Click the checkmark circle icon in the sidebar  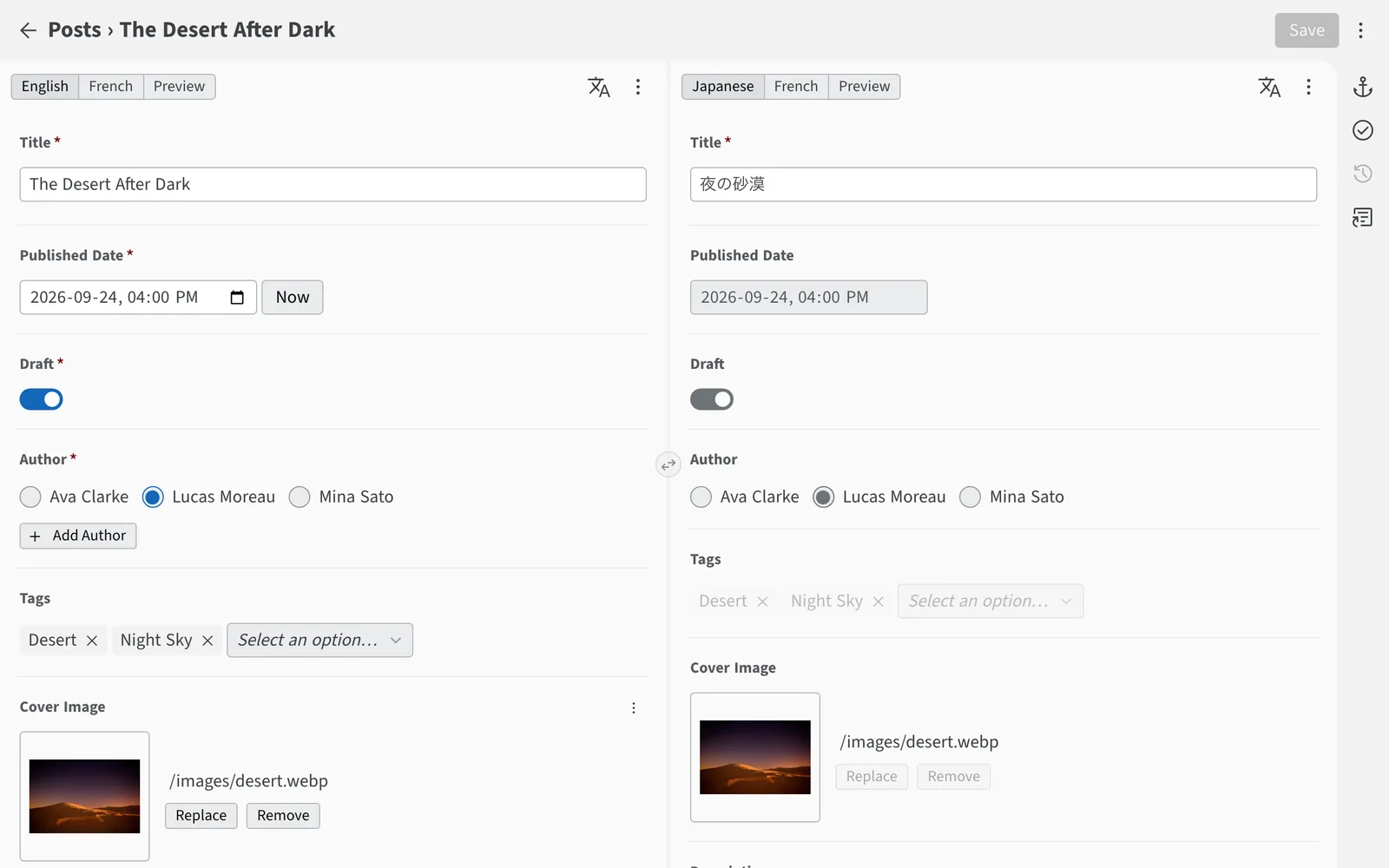1363,130
